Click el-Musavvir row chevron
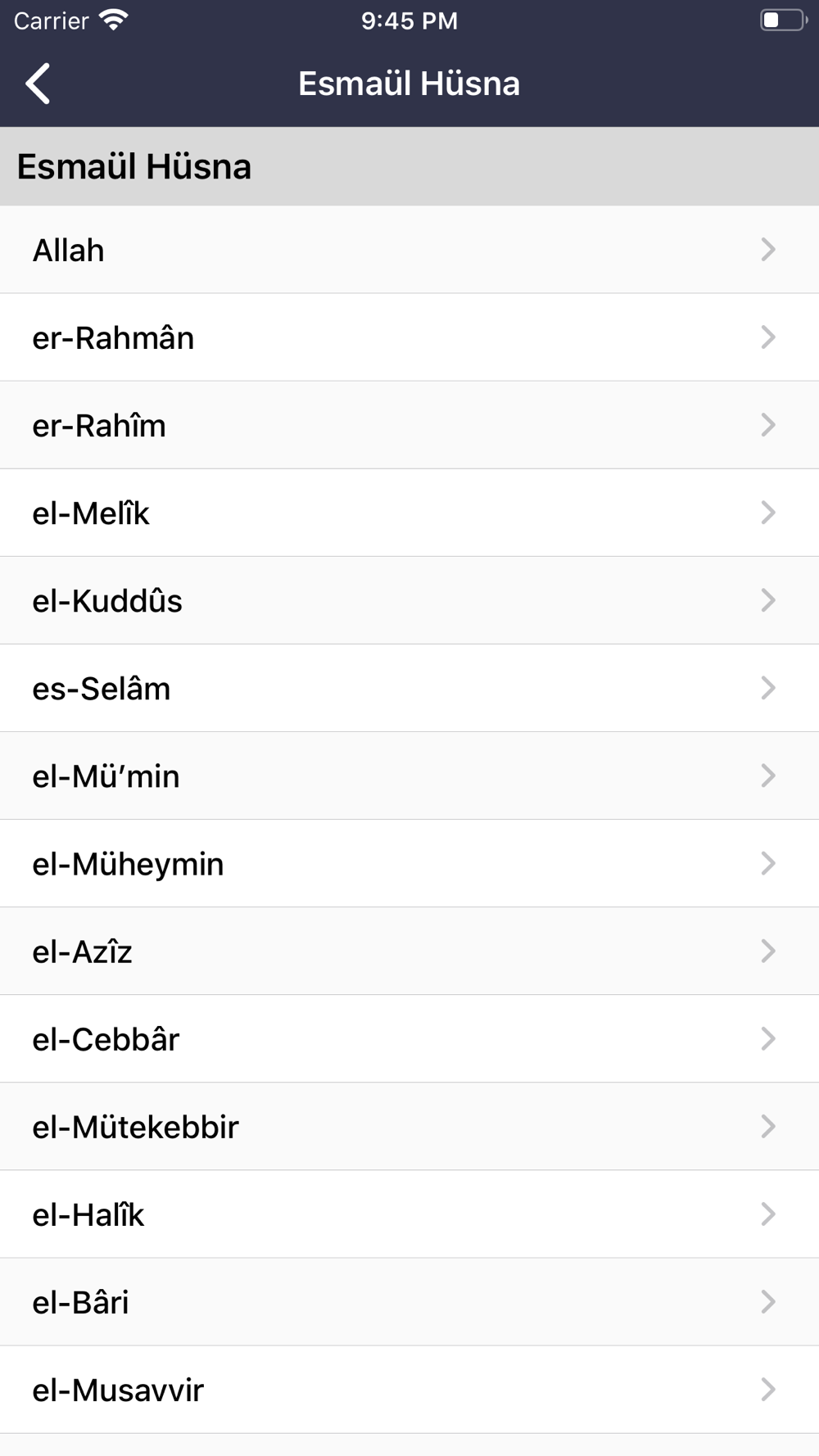Image resolution: width=819 pixels, height=1456 pixels. coord(767,1389)
